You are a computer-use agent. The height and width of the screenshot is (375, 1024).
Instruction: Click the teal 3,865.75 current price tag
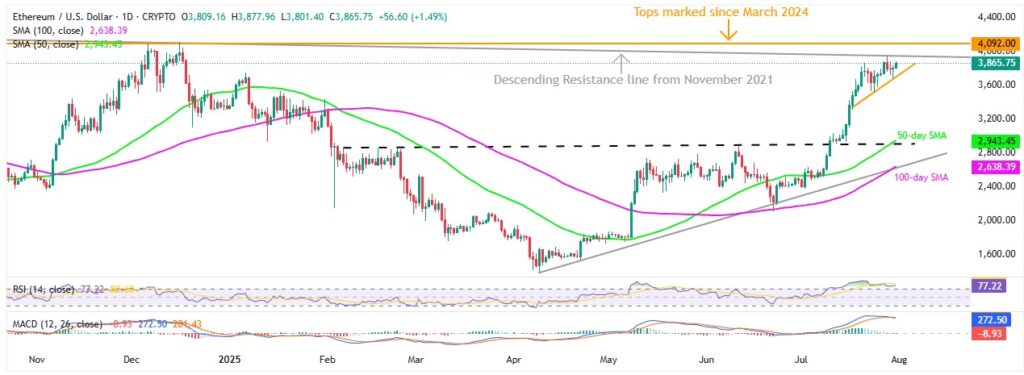pos(995,63)
